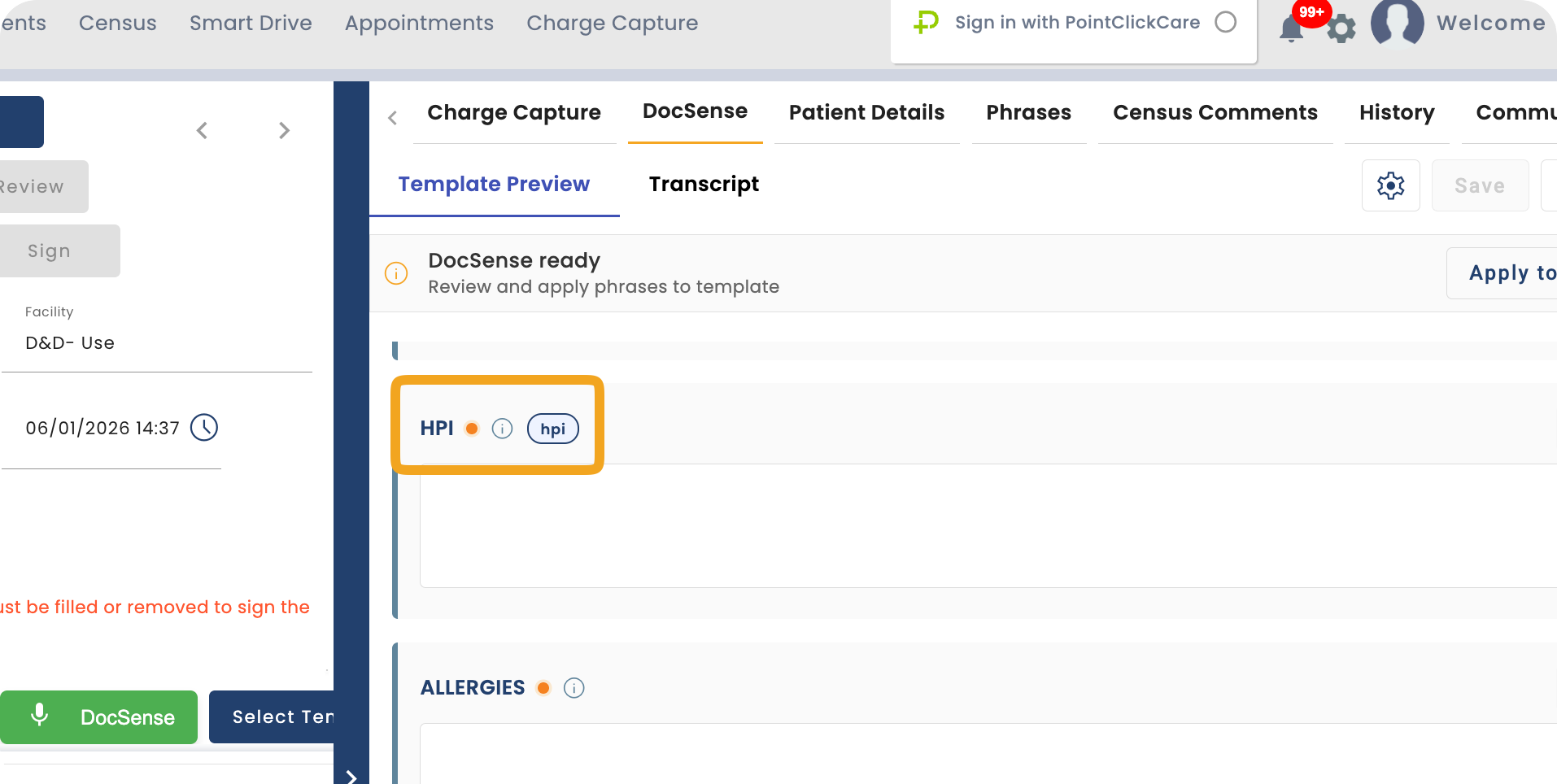Image resolution: width=1557 pixels, height=784 pixels.
Task: Click into the ALLERGIES text area
Action: click(x=988, y=754)
